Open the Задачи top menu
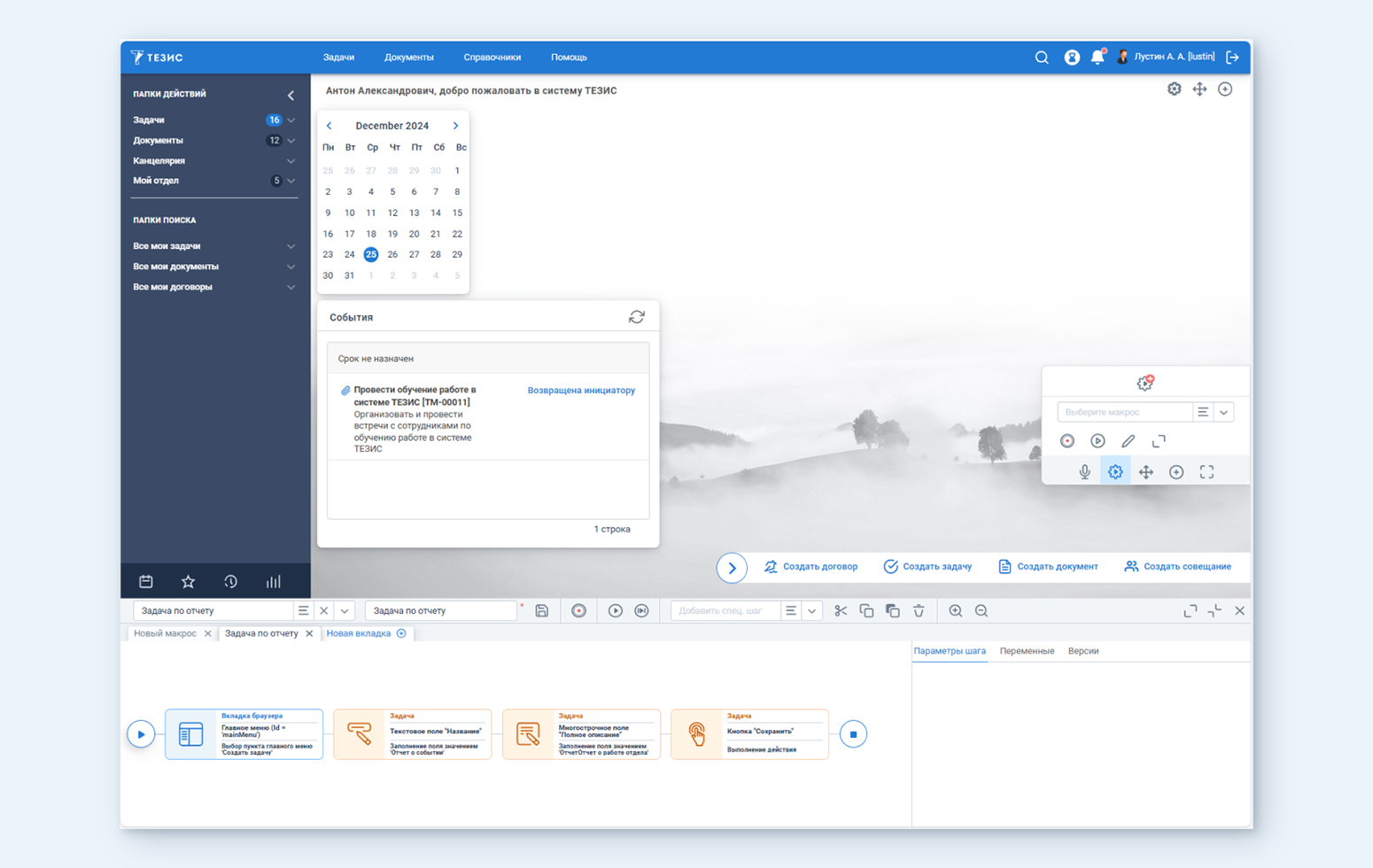This screenshot has height=868, width=1373. tap(338, 58)
